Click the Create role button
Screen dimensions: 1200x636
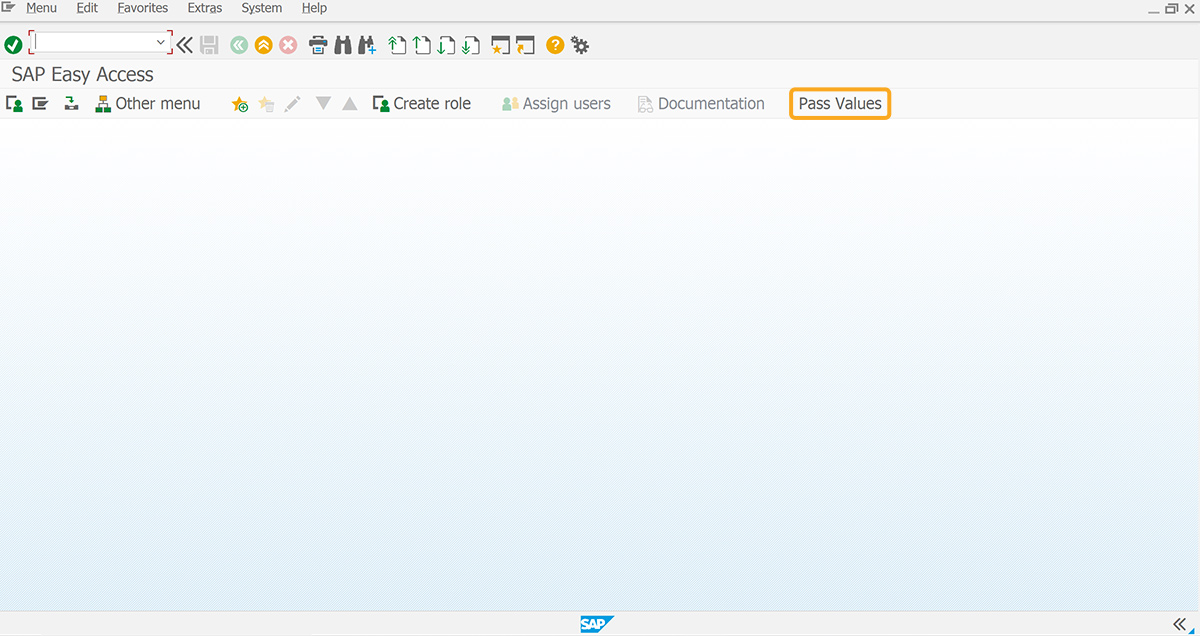[x=422, y=104]
